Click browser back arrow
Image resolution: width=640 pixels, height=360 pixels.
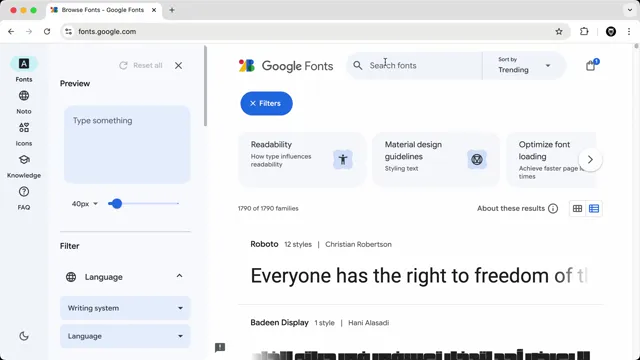tap(11, 31)
